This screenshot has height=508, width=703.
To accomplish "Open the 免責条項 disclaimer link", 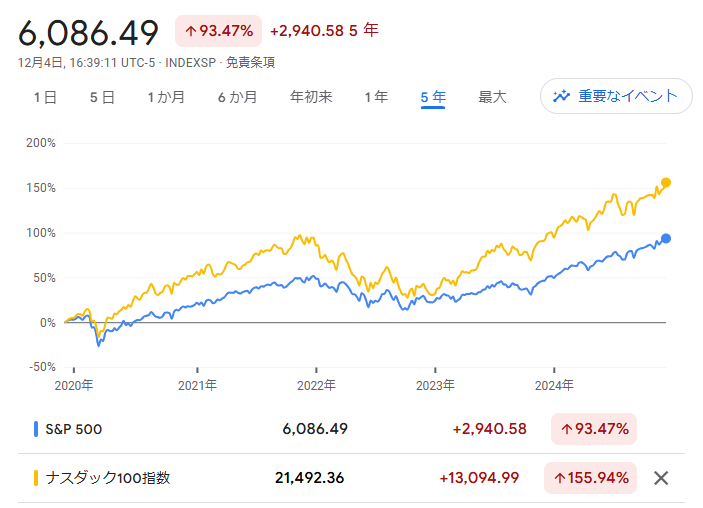I will click(250, 62).
